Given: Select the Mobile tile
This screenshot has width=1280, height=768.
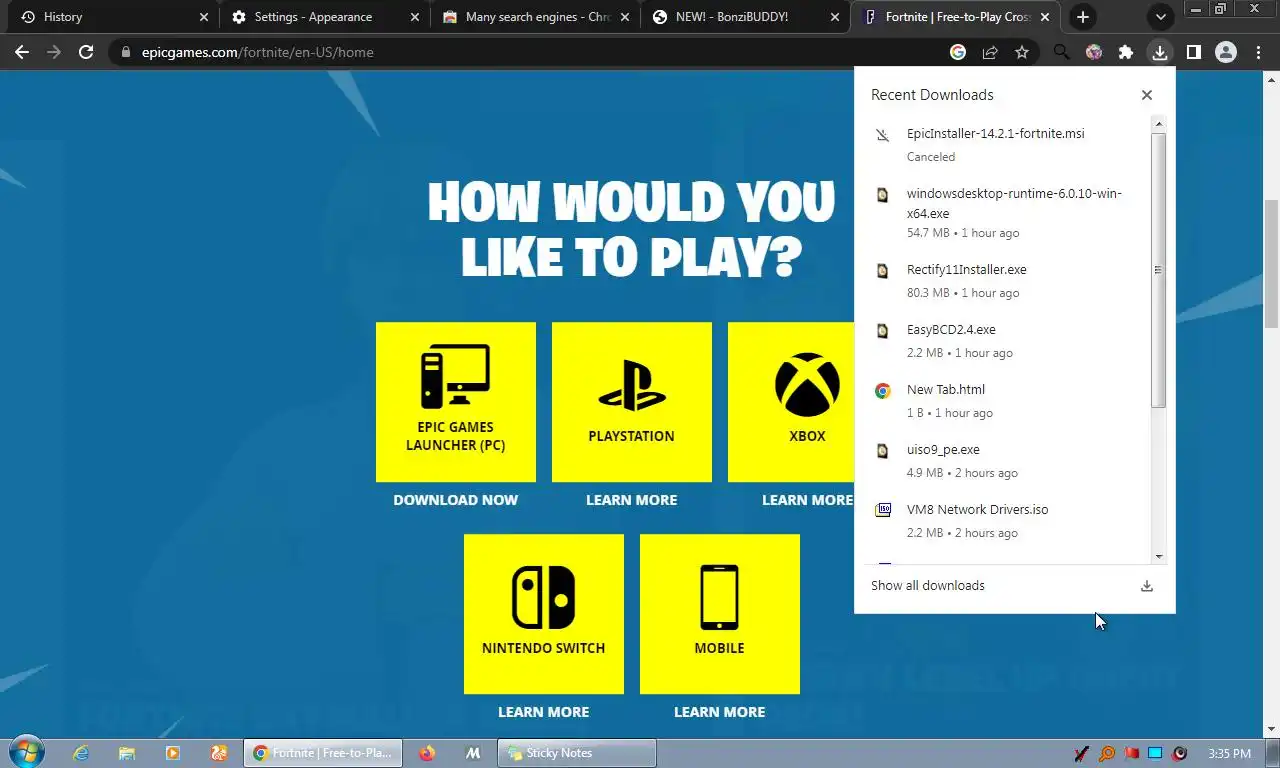Looking at the screenshot, I should (x=720, y=614).
